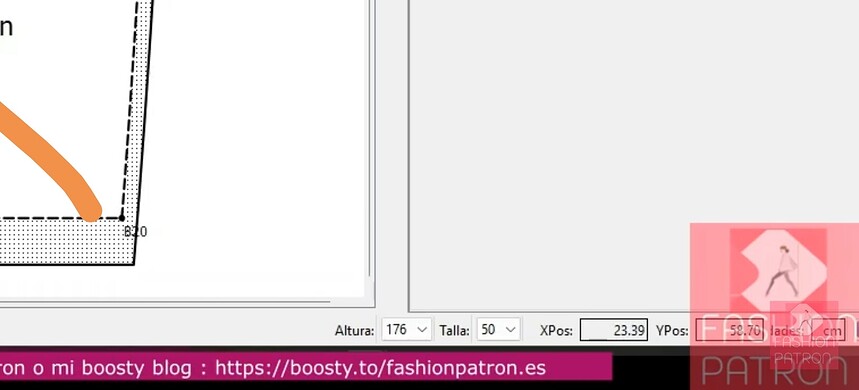This screenshot has height=390, width=859.
Task: Open the Talla dropdown showing 50
Action: 498,330
